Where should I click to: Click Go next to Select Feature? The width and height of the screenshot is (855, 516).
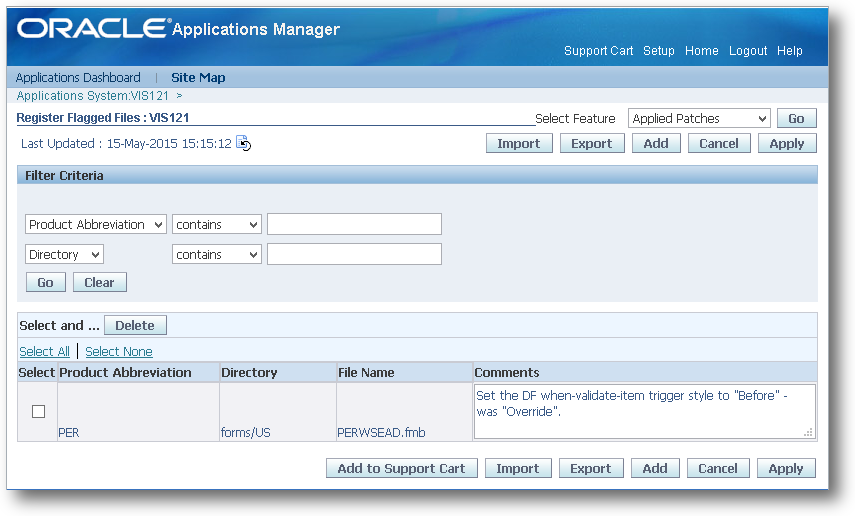796,118
